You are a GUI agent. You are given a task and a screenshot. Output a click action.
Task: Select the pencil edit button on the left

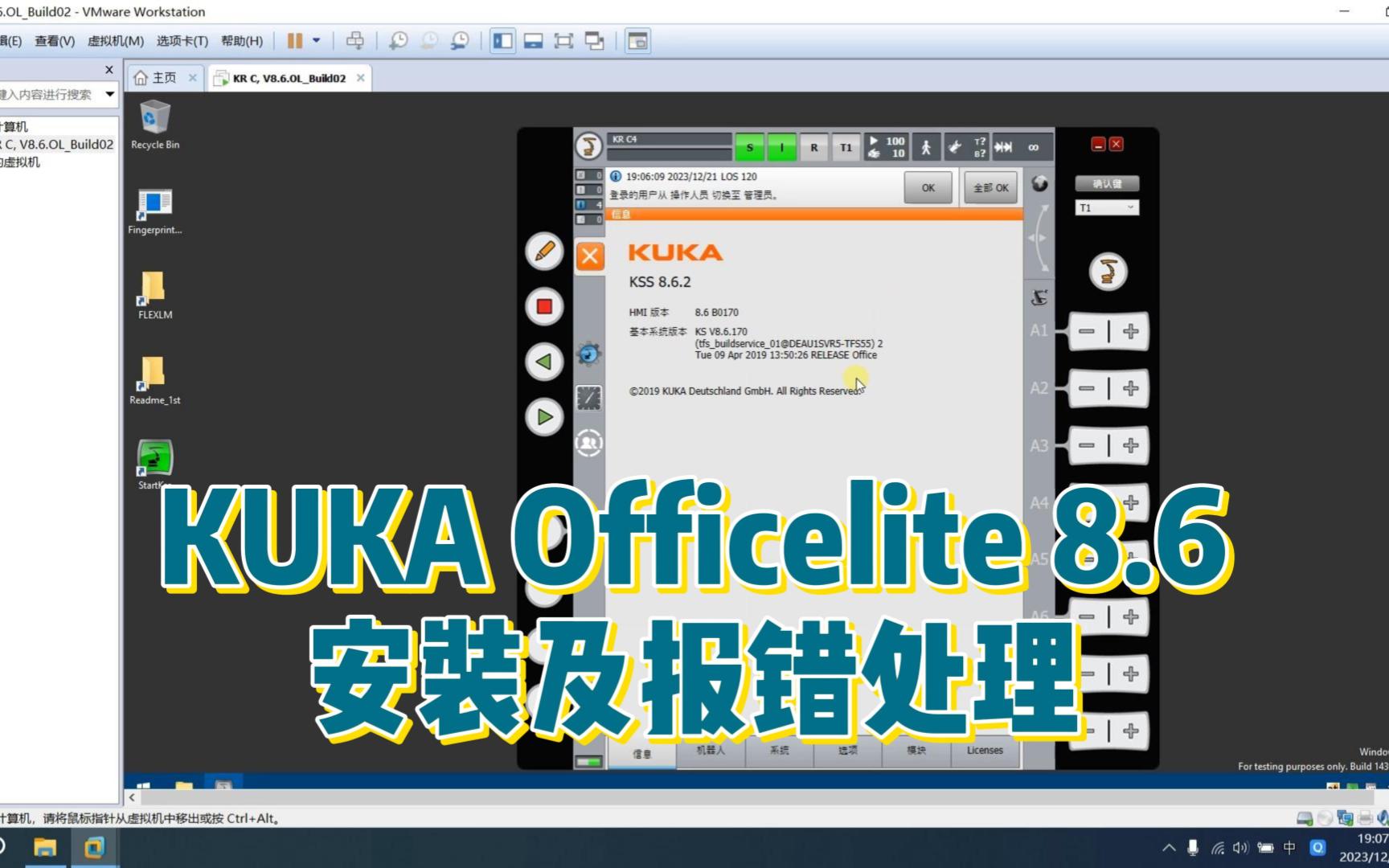coord(544,252)
